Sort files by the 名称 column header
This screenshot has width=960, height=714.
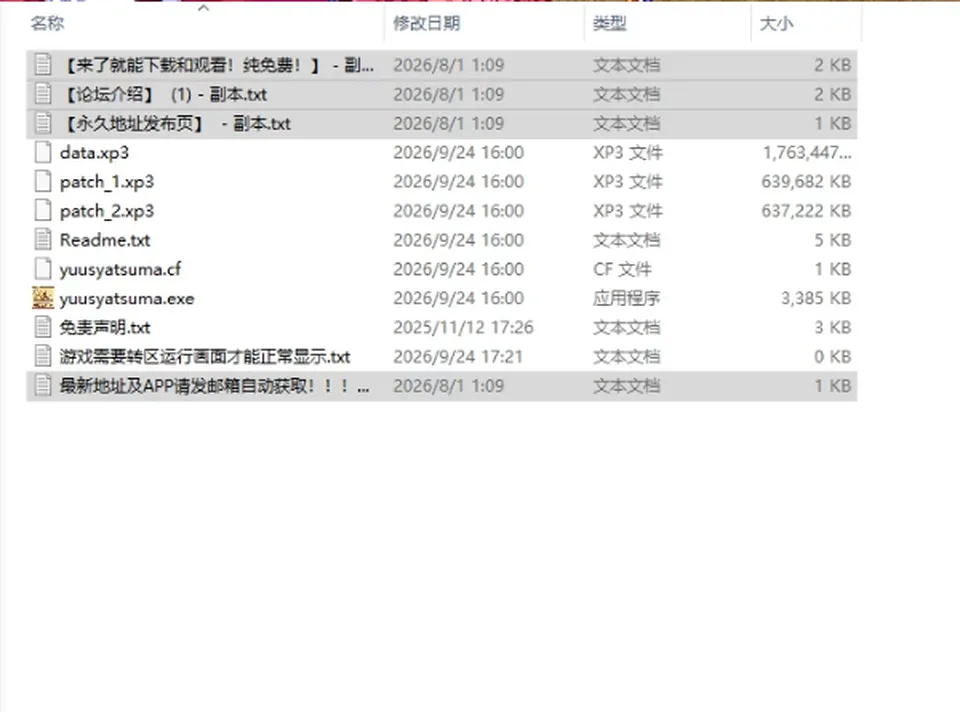coord(48,23)
